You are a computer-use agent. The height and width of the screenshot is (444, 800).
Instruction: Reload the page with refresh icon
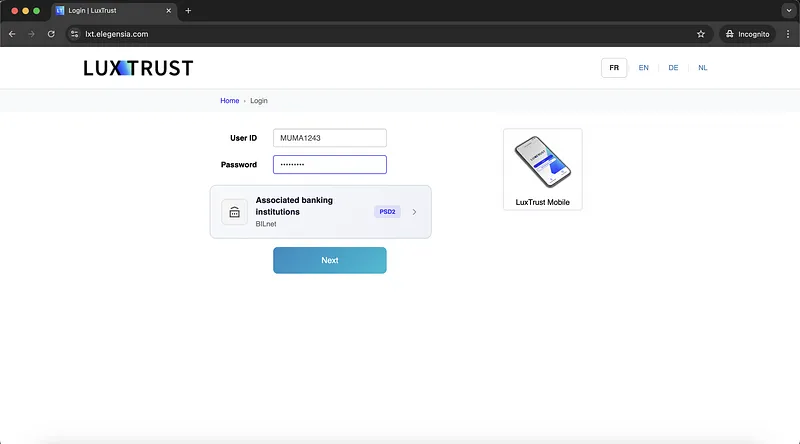tap(51, 34)
